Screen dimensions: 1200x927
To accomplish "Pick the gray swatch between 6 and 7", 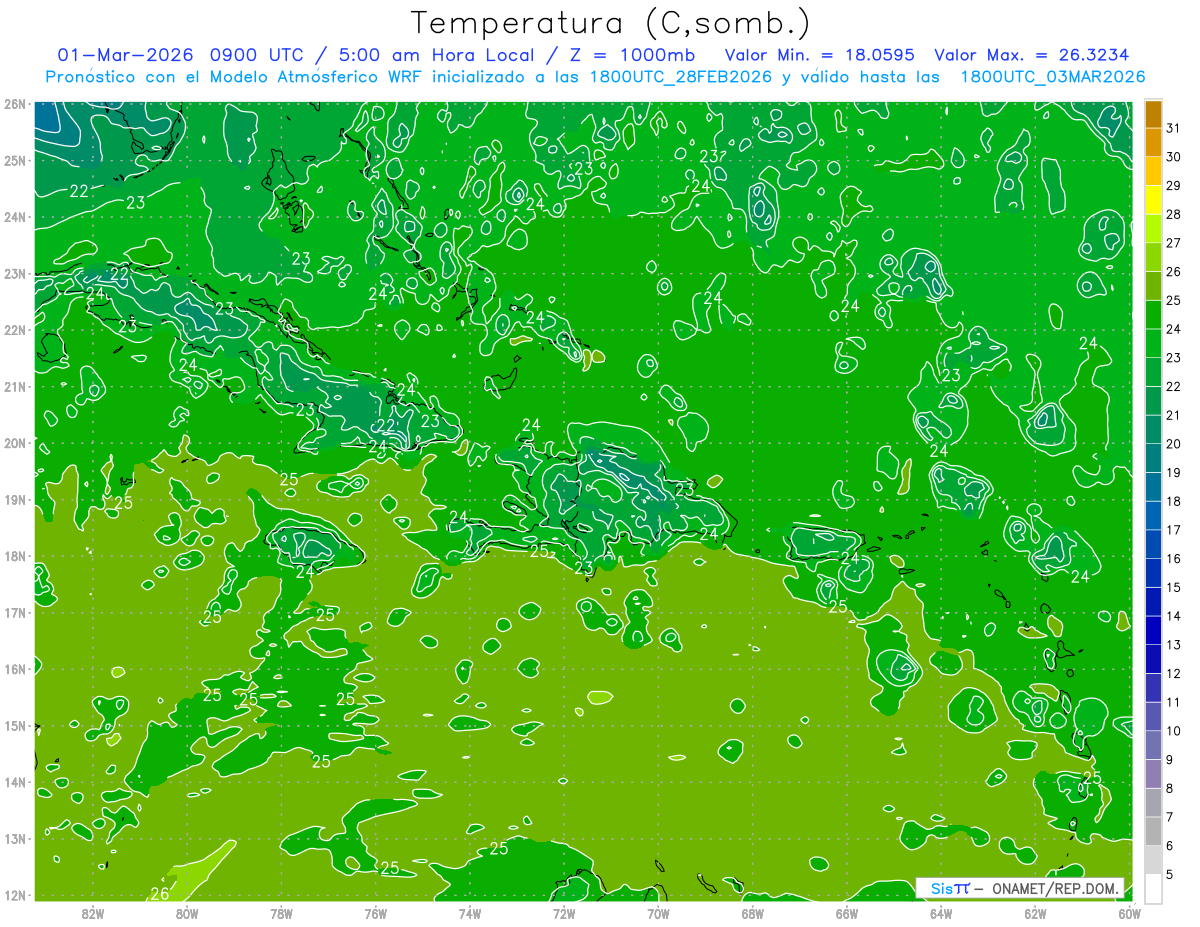I will pos(1153,831).
